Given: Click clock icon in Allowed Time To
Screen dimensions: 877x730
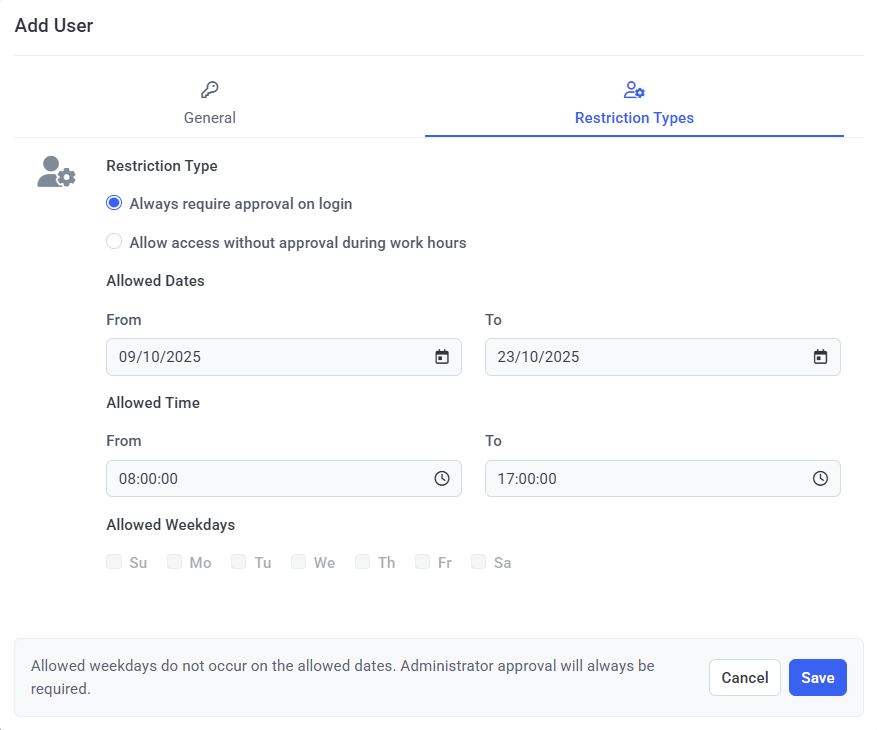Looking at the screenshot, I should coord(820,479).
